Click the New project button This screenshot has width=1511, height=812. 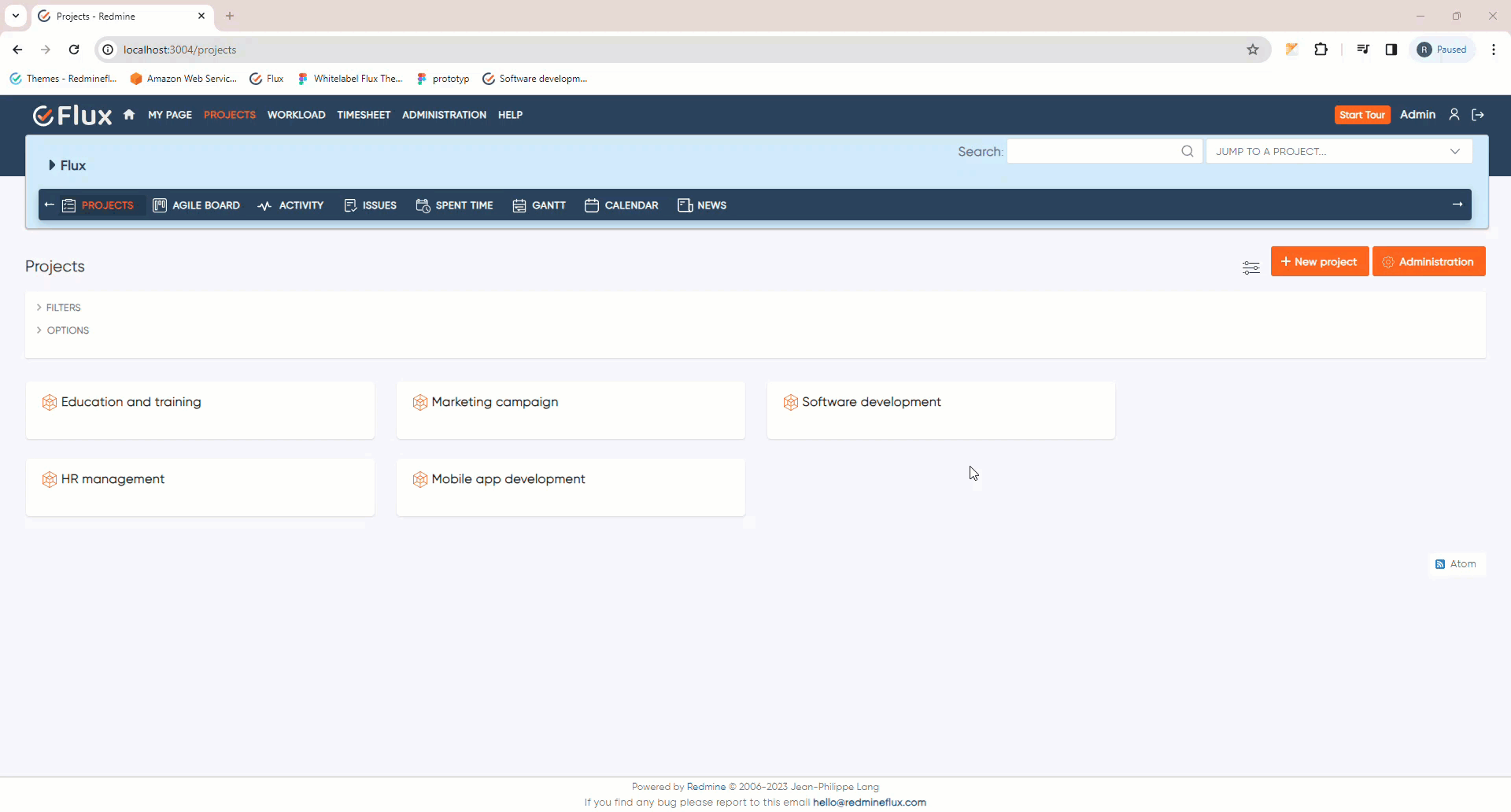coord(1319,262)
